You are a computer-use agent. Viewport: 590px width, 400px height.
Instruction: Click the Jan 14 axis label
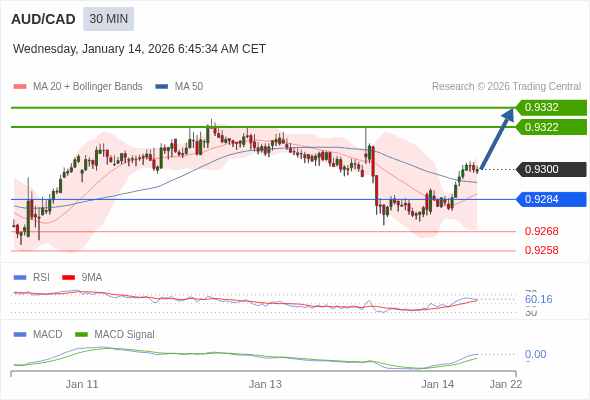click(x=437, y=385)
